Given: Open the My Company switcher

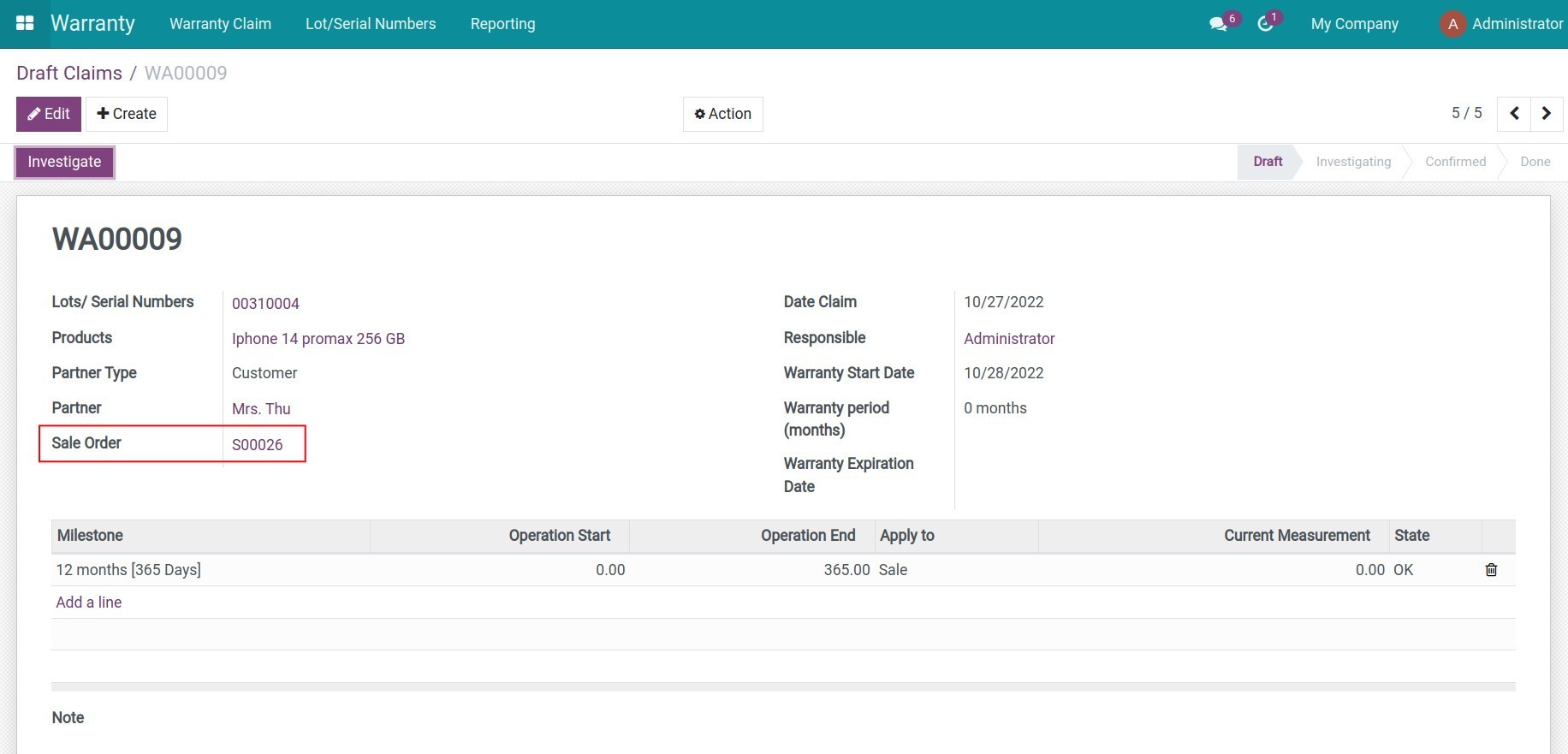Looking at the screenshot, I should 1354,24.
